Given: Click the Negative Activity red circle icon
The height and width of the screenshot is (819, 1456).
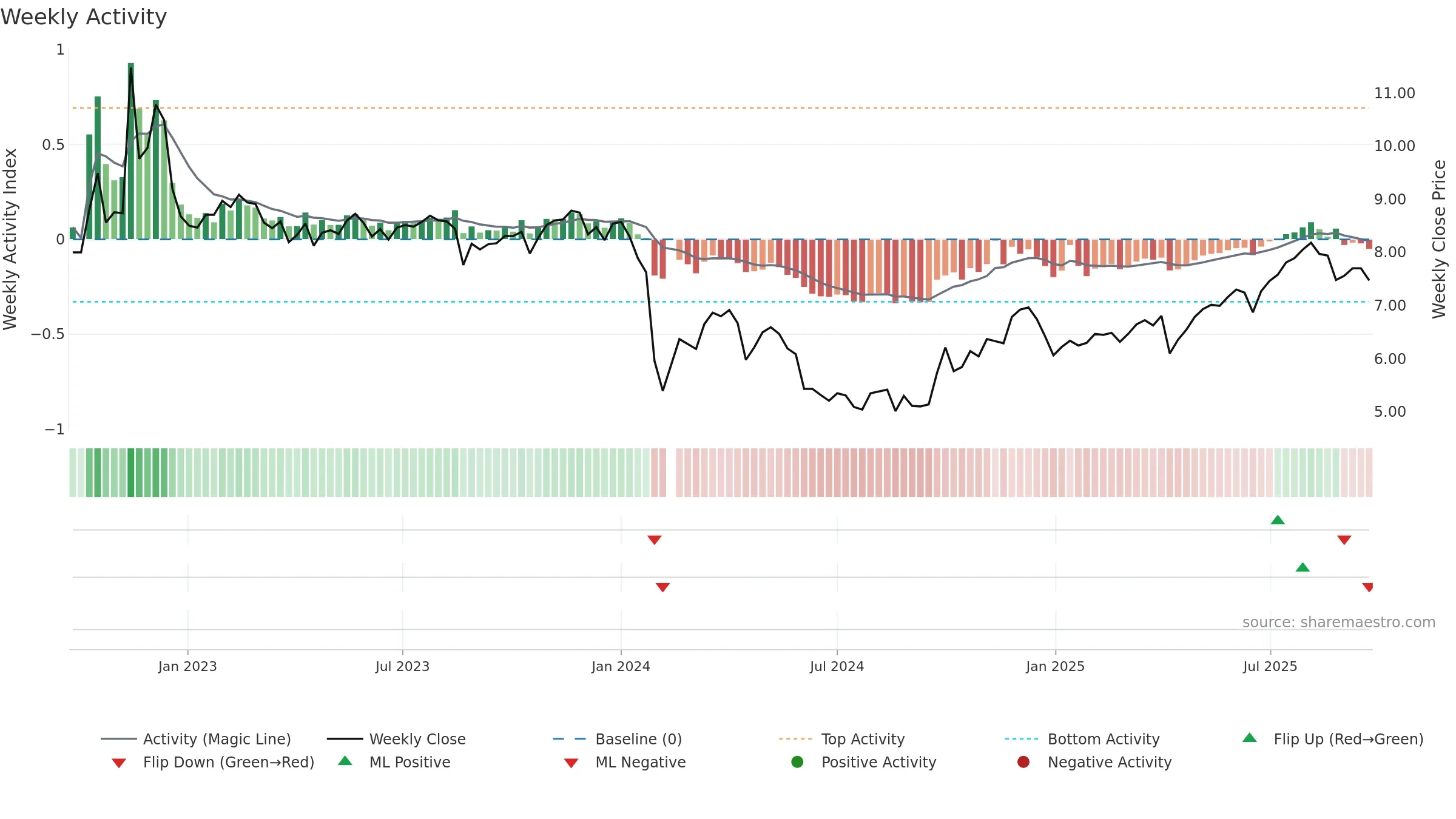Looking at the screenshot, I should (1023, 762).
